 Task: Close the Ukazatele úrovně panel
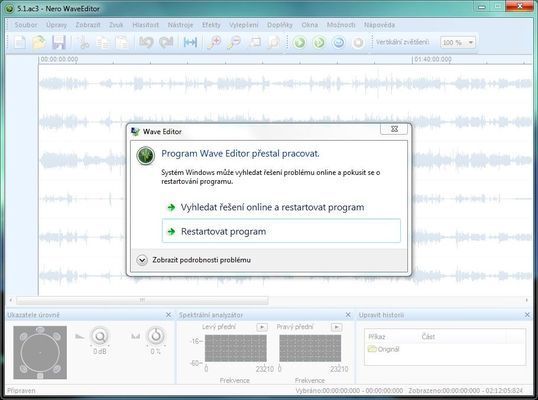(168, 315)
